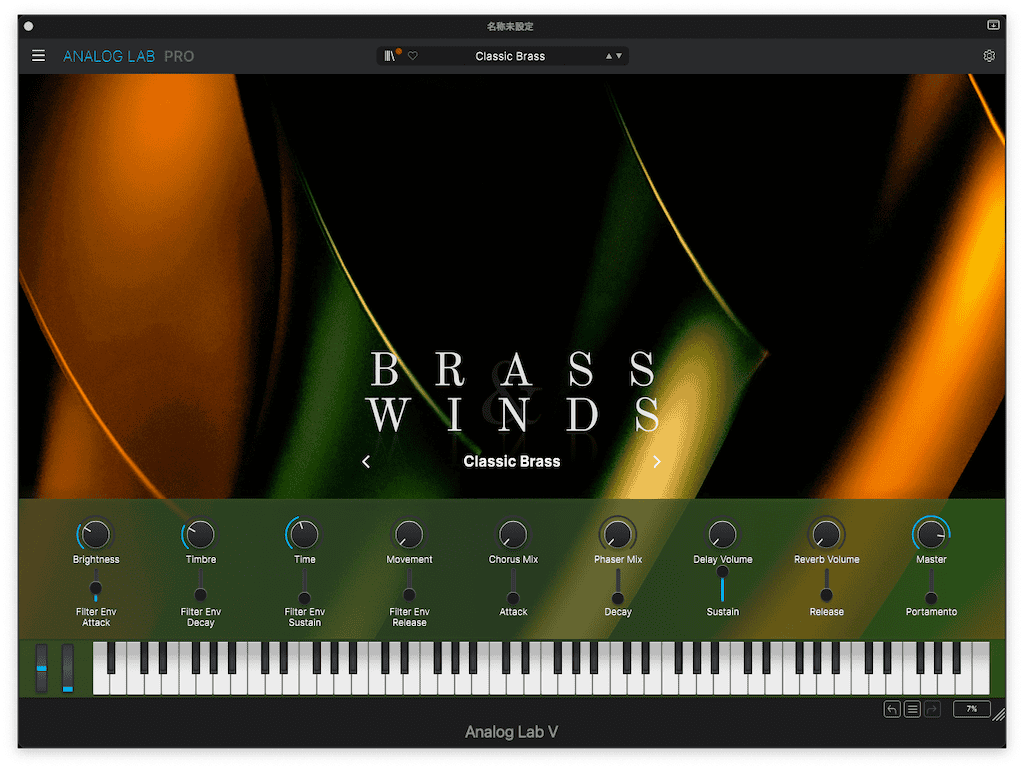Click the Filter Env Attack fader
The height and width of the screenshot is (769, 1024).
[x=96, y=586]
